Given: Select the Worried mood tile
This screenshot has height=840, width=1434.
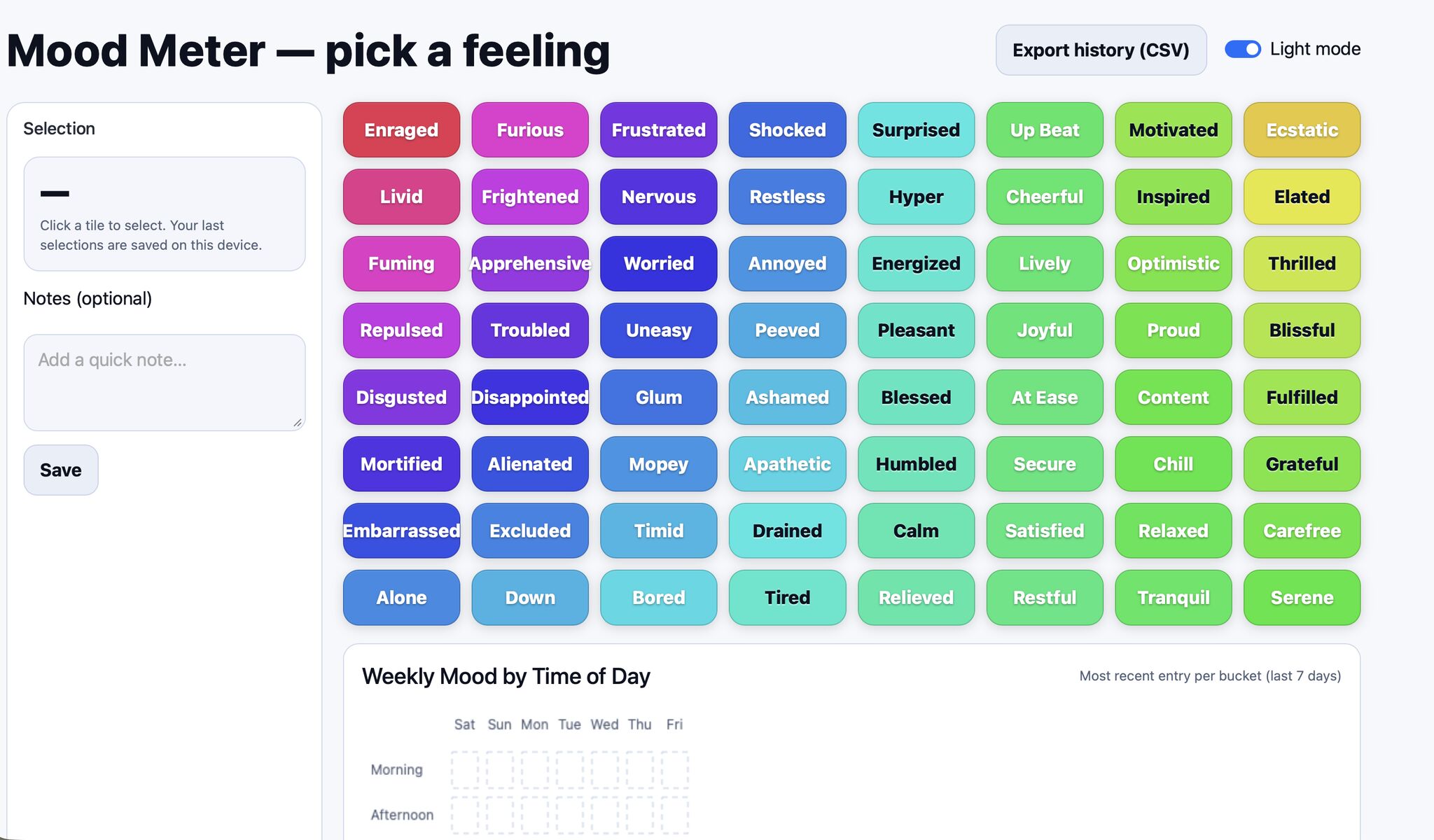Looking at the screenshot, I should (658, 264).
